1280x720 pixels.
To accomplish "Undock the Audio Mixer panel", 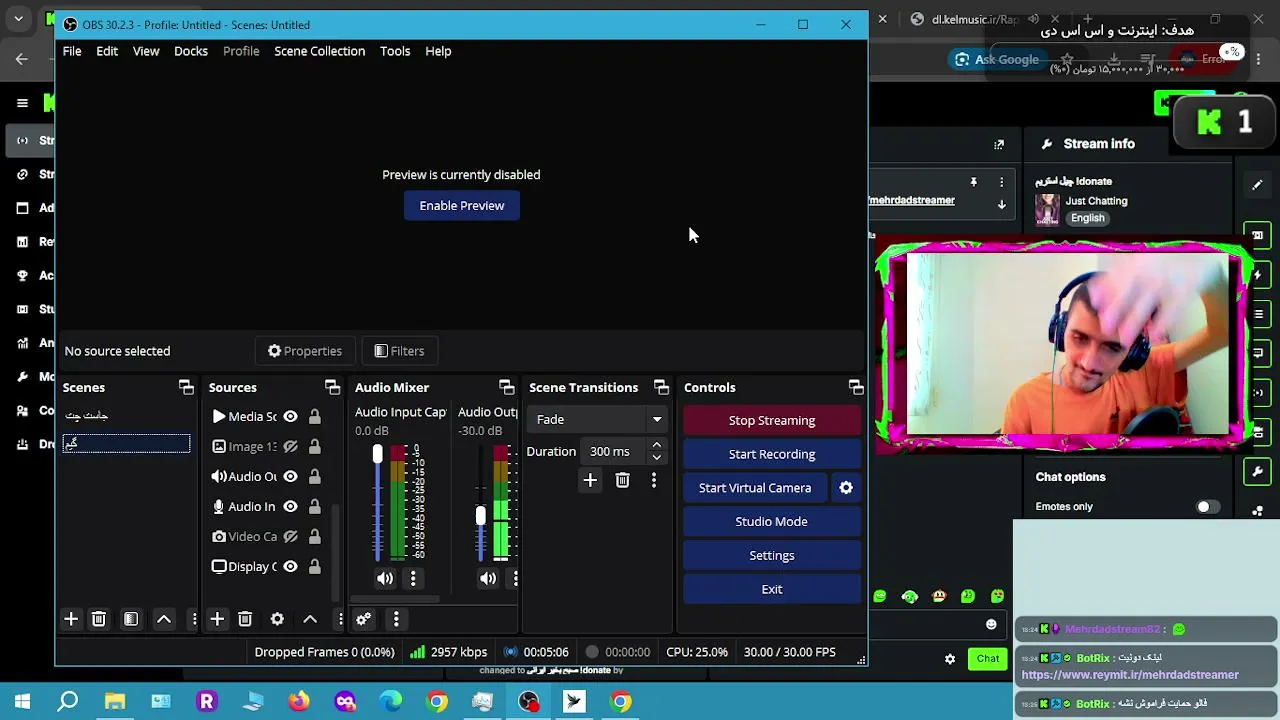I will coord(507,387).
